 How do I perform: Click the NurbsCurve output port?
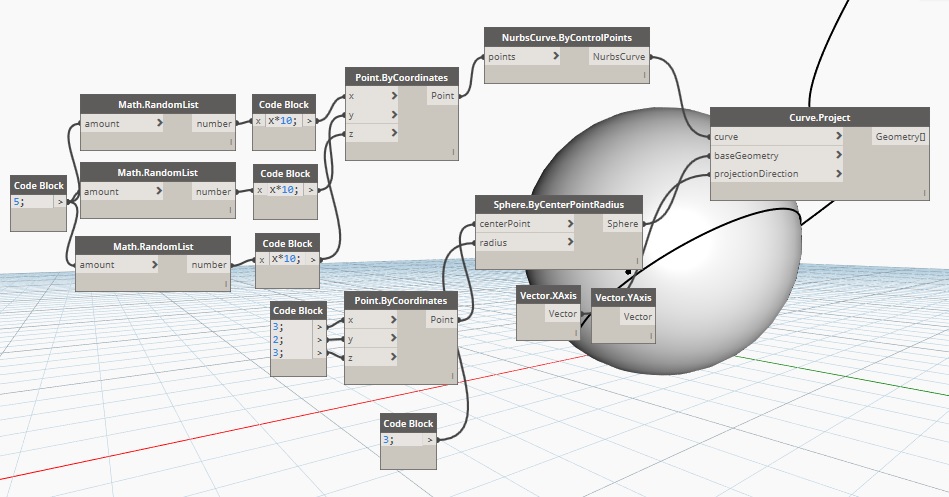click(x=620, y=57)
